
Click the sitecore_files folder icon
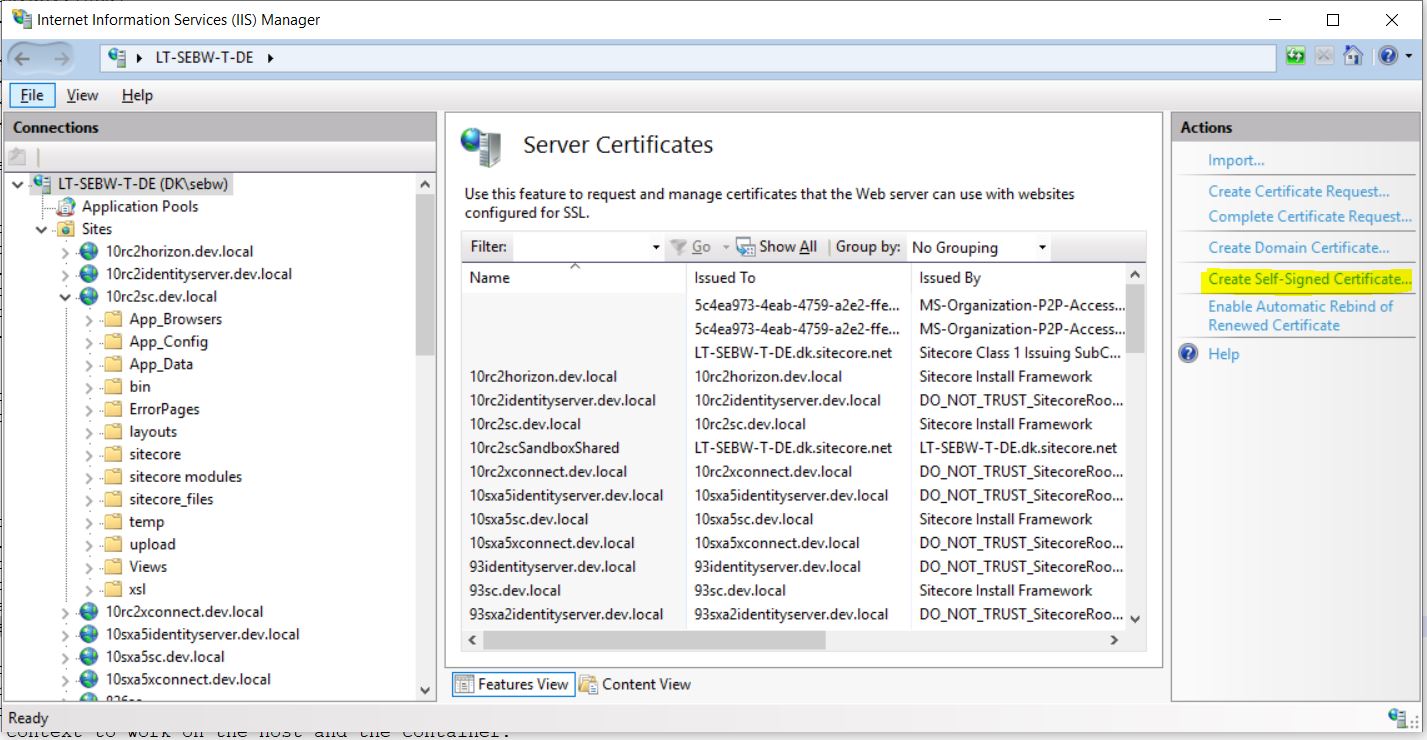point(113,499)
